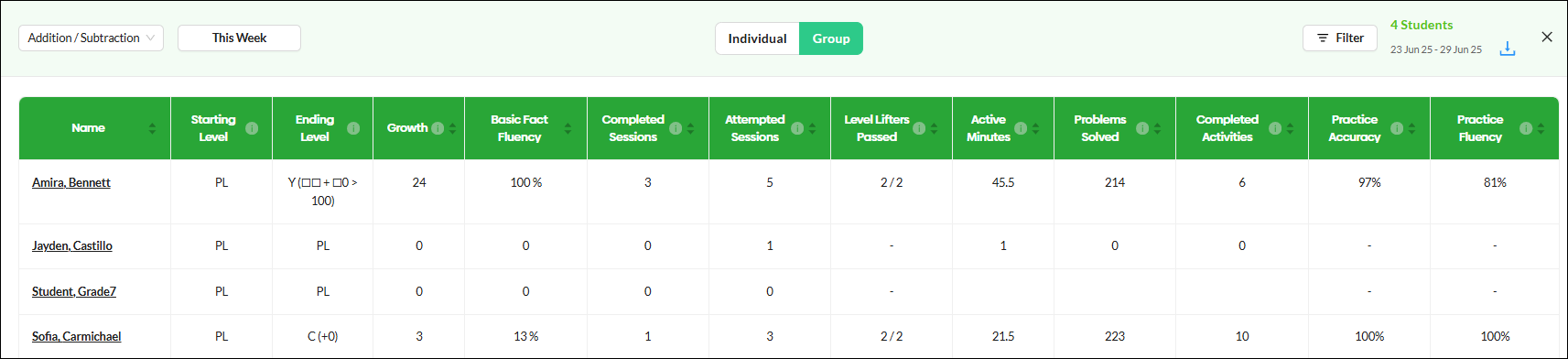This screenshot has width=1568, height=359.
Task: Show info tooltip for Starting Level column
Action: (x=252, y=128)
